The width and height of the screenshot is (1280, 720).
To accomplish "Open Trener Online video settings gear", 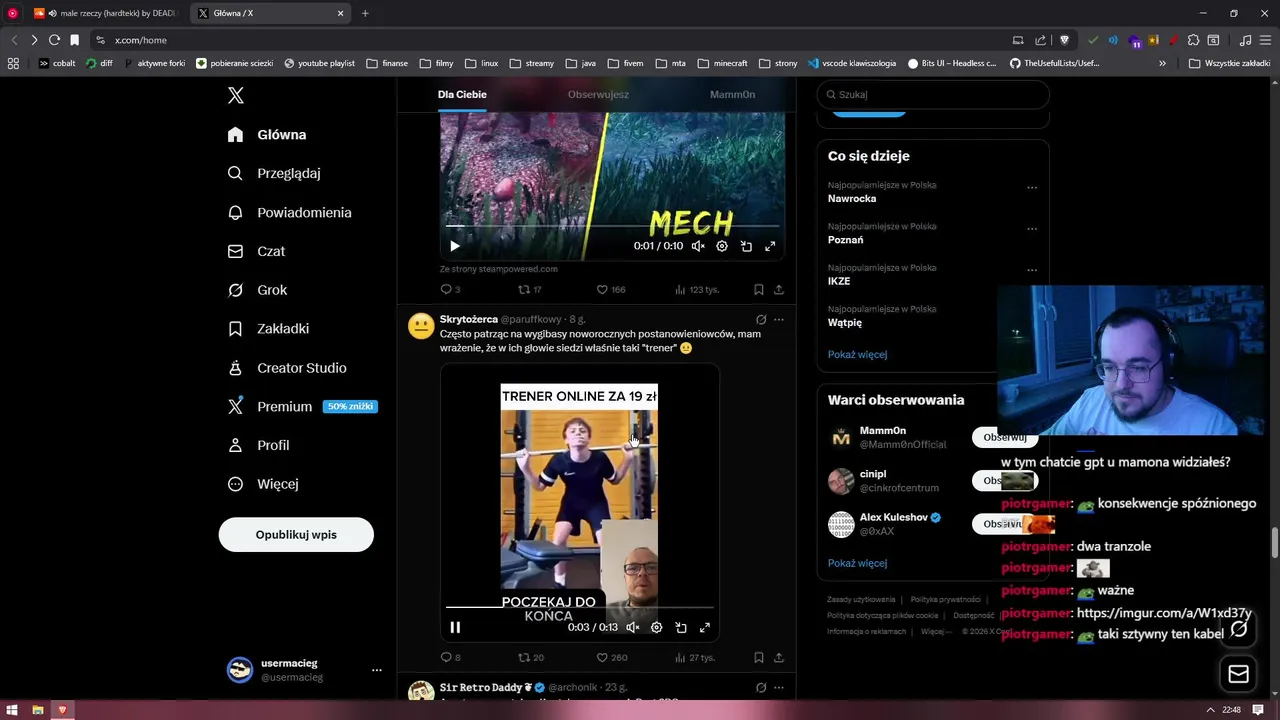I will (x=657, y=627).
